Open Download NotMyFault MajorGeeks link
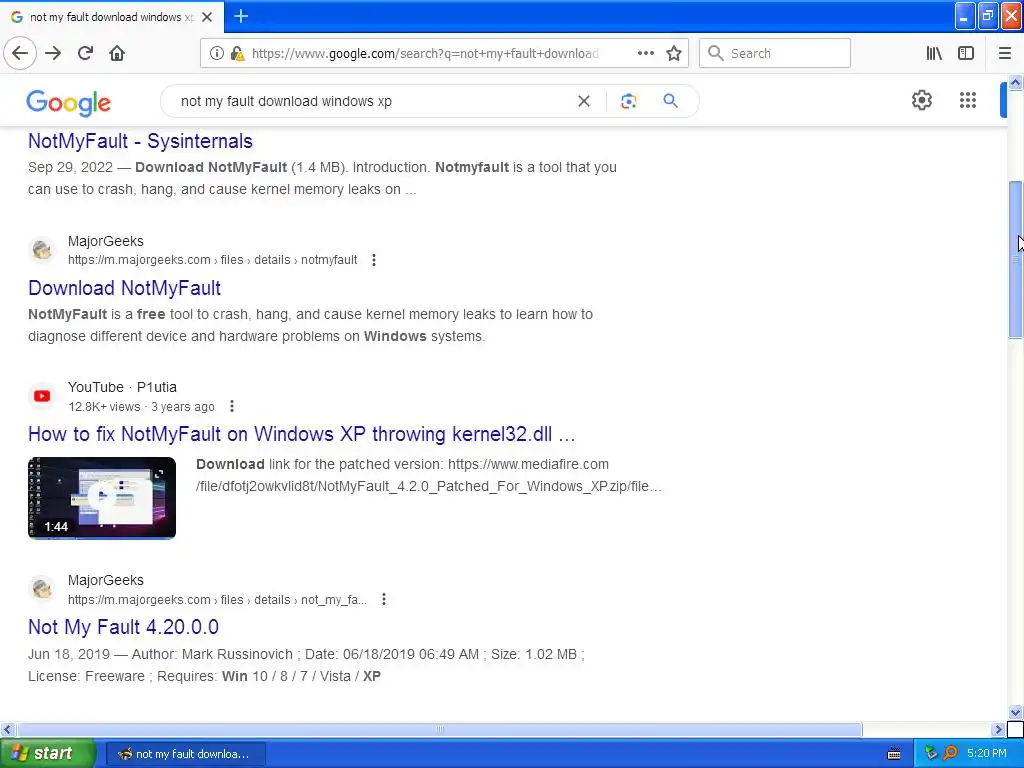Viewport: 1024px width, 768px height. [x=125, y=288]
